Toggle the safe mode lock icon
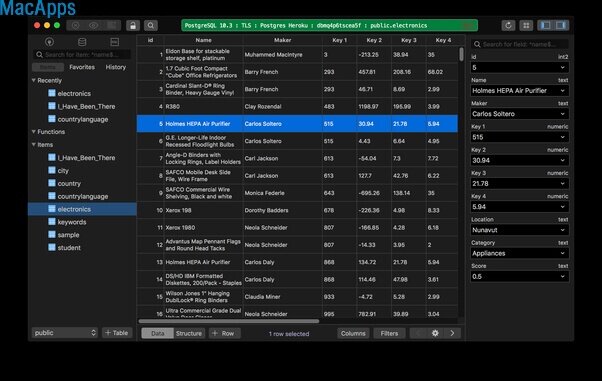The width and height of the screenshot is (602, 381). (x=133, y=25)
